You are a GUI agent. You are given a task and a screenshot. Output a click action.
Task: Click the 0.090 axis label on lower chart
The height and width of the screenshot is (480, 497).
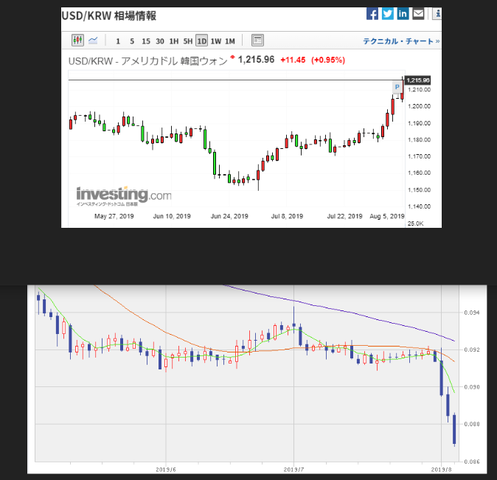coord(472,387)
